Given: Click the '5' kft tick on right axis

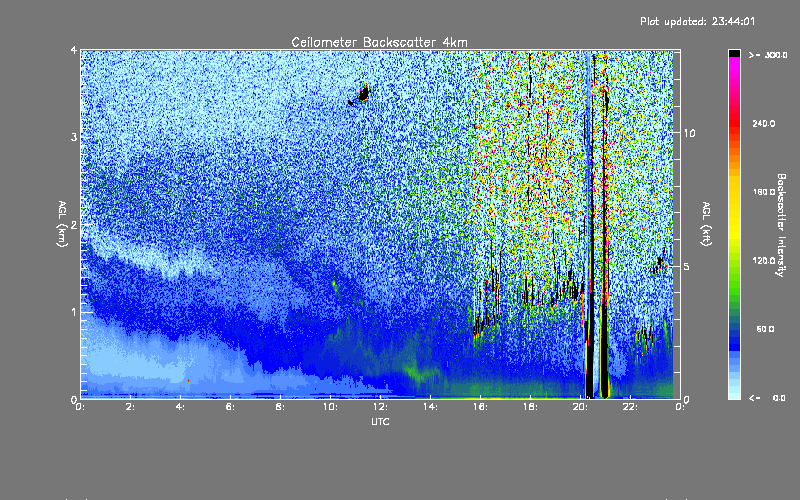Looking at the screenshot, I should 687,266.
